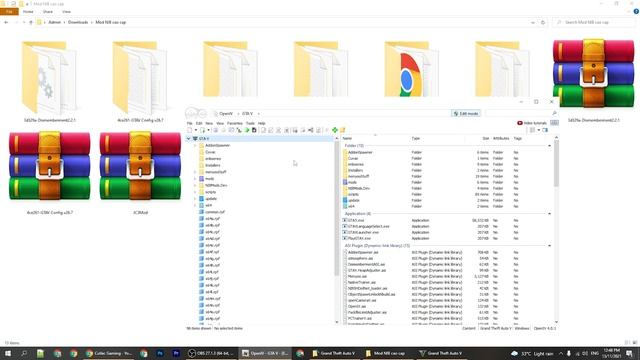The image size is (640, 360).
Task: Open the taskbar weather widget
Action: coord(533,353)
